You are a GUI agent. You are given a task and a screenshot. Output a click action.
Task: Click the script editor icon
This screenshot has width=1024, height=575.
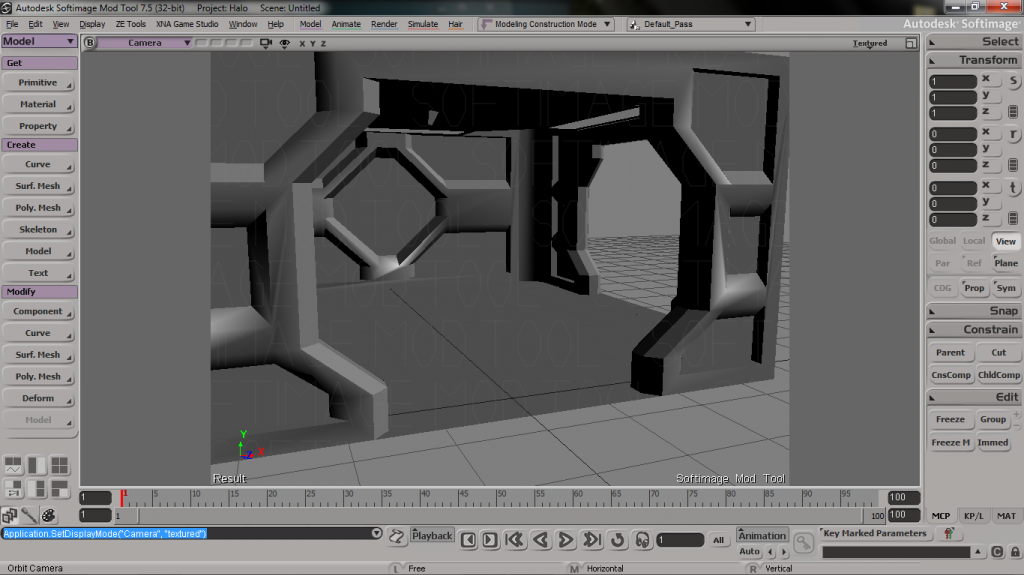(396, 537)
